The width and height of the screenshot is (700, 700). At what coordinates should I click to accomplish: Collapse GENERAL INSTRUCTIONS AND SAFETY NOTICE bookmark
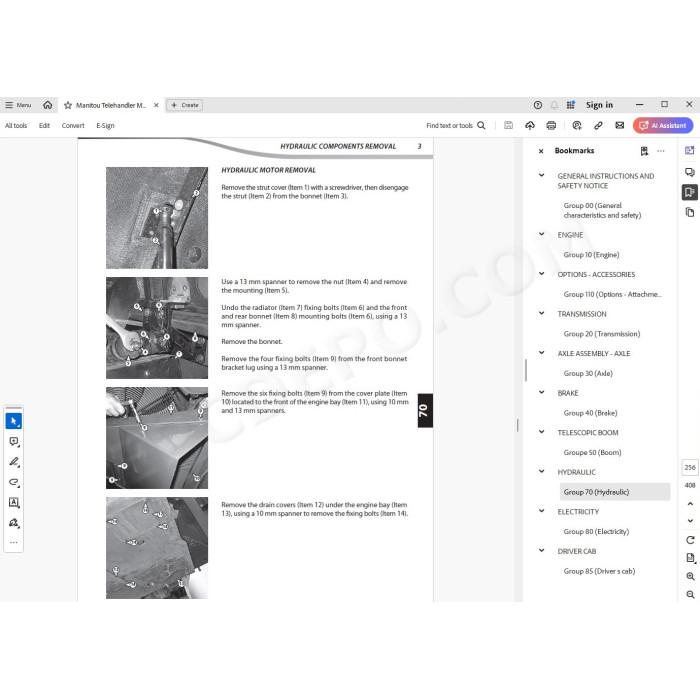point(542,175)
